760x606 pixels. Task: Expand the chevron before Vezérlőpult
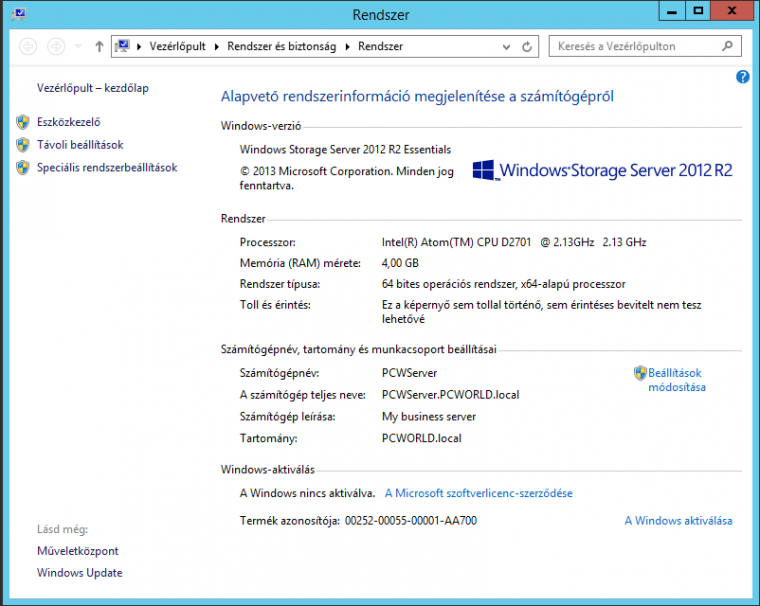(139, 47)
